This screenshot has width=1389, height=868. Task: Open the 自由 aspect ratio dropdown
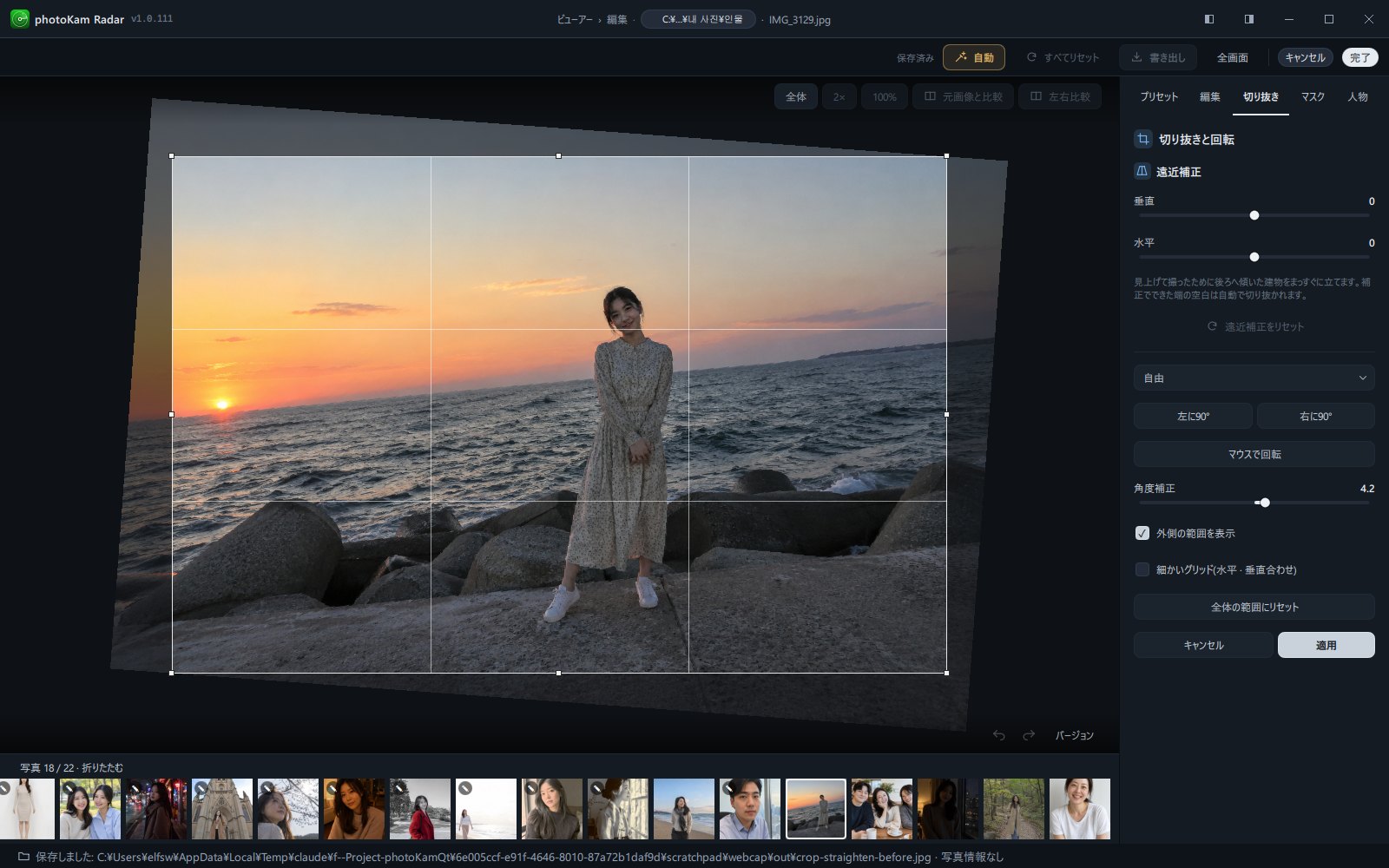pyautogui.click(x=1254, y=378)
